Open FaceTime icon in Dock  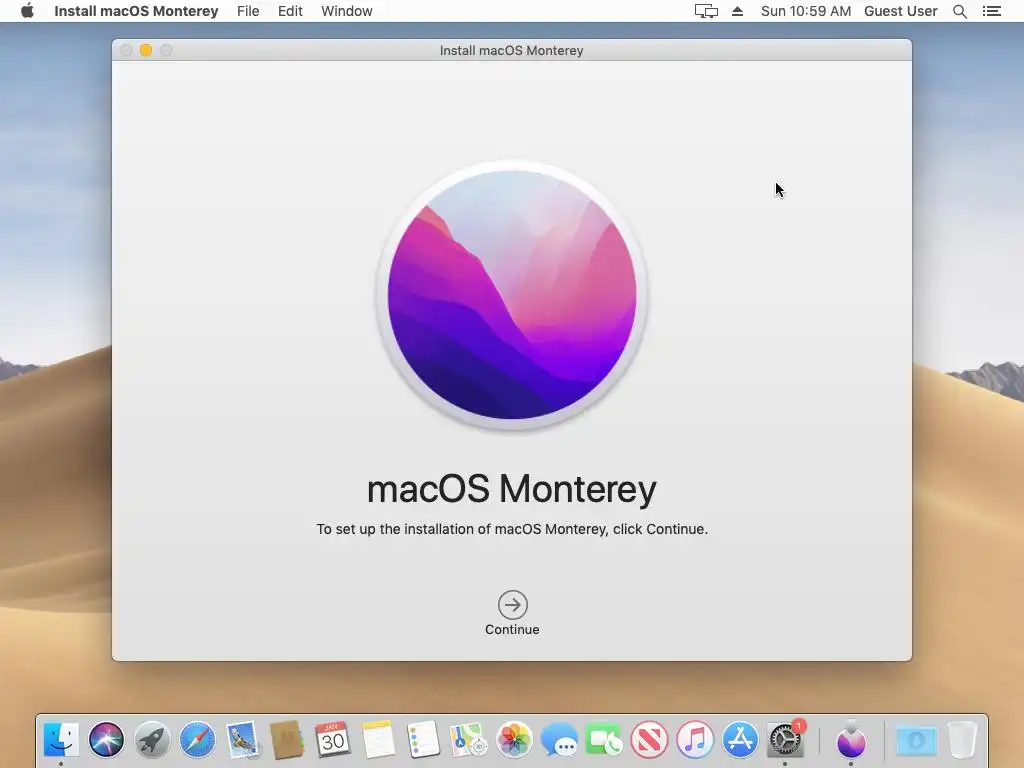604,740
